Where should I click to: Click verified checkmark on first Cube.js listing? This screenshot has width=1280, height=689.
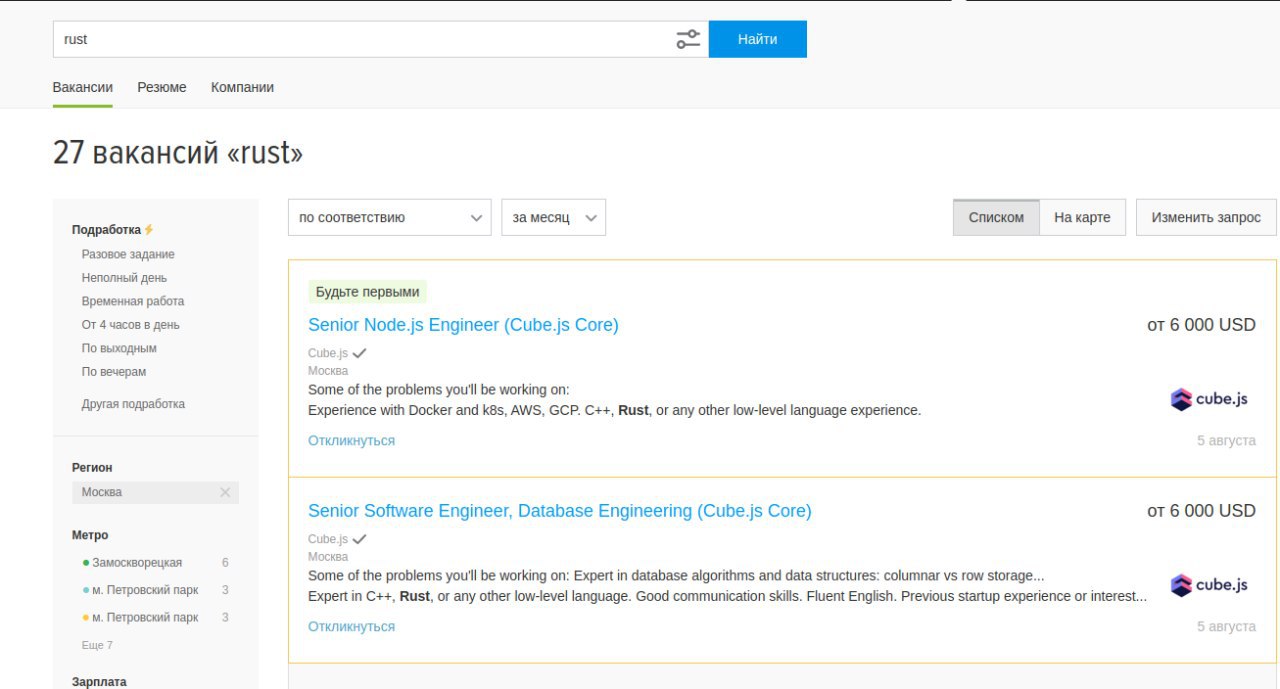tap(360, 353)
